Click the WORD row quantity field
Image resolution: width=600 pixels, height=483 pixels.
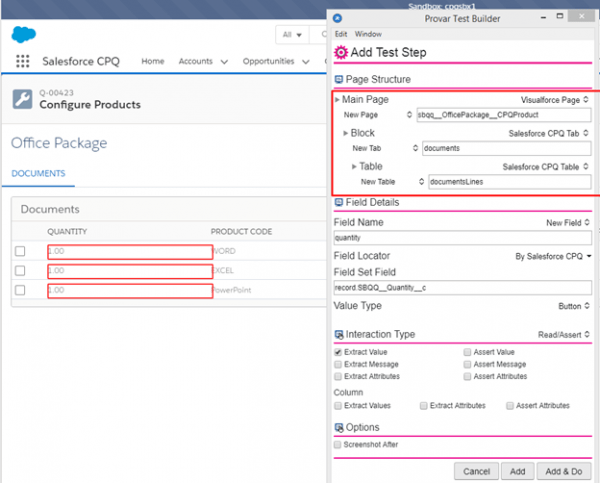coord(130,251)
